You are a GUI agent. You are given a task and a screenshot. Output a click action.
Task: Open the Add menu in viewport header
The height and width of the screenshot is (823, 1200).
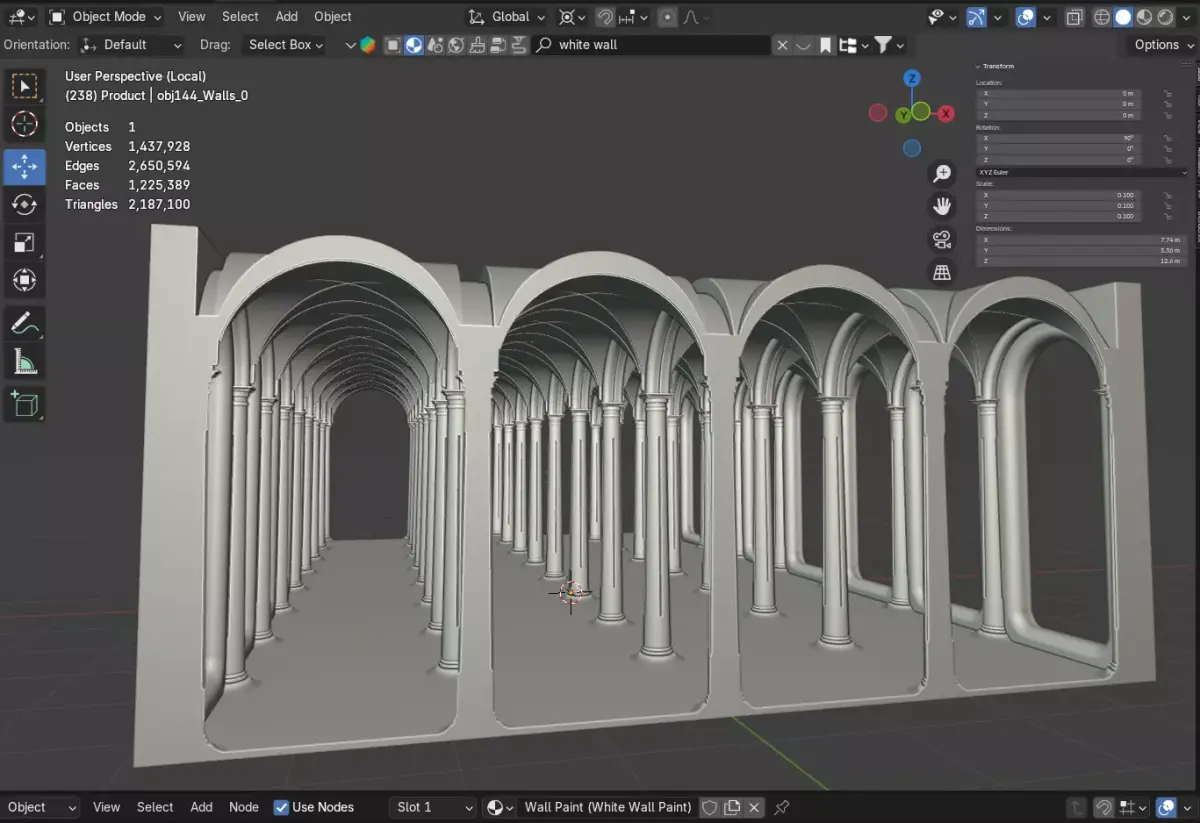tap(286, 17)
